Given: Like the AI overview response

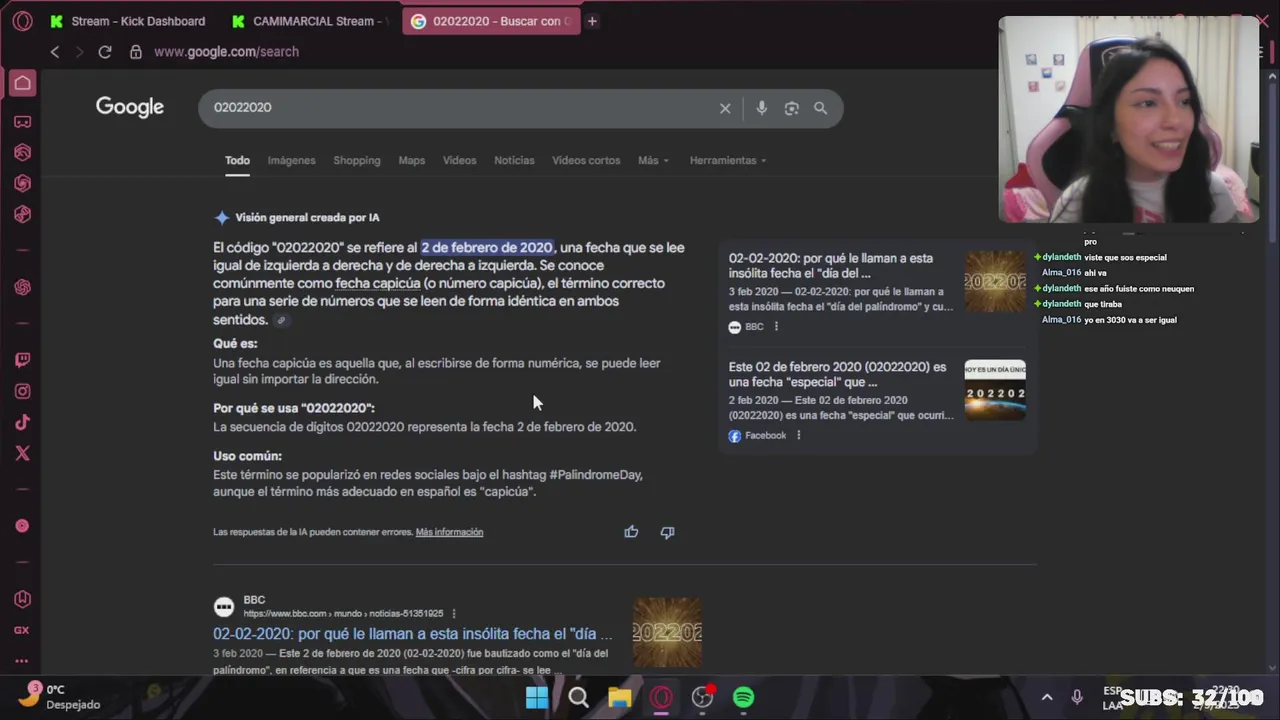Looking at the screenshot, I should (631, 532).
